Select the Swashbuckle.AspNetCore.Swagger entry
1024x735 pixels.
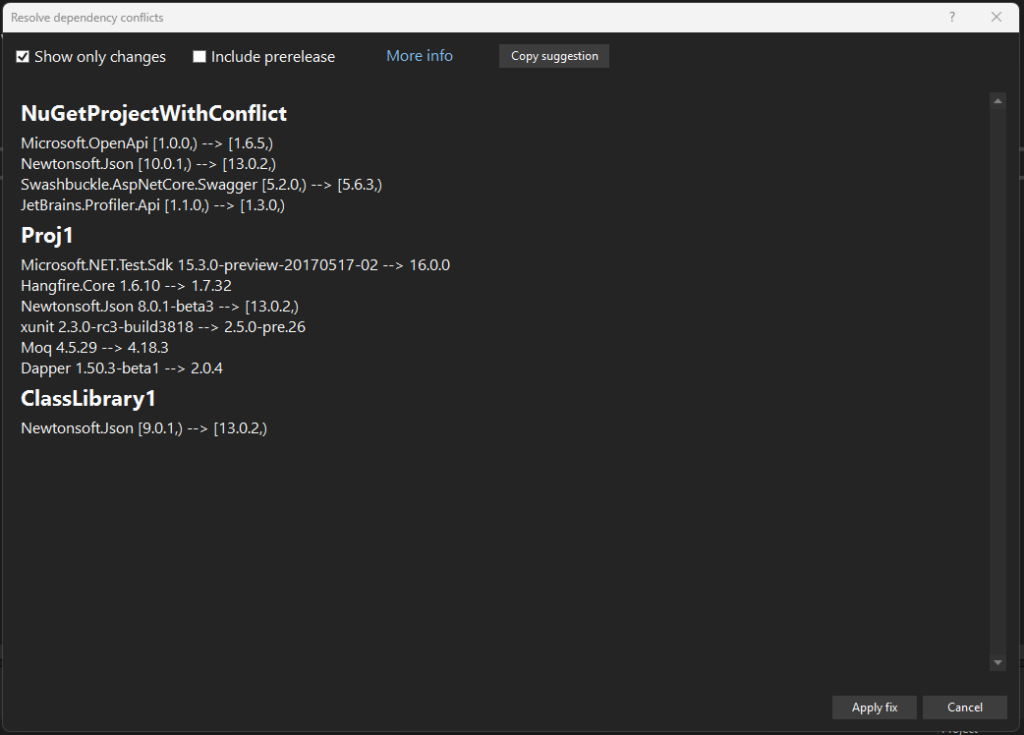click(x=201, y=184)
